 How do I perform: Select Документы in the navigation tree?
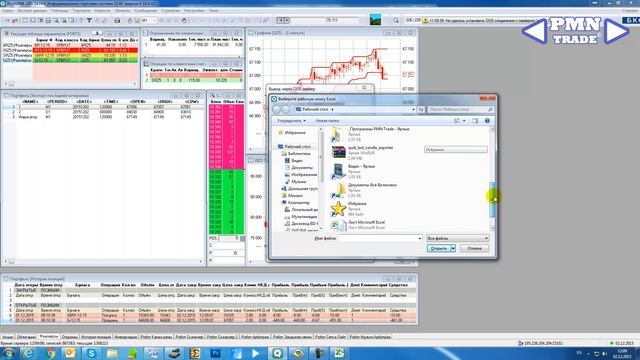coord(302,167)
